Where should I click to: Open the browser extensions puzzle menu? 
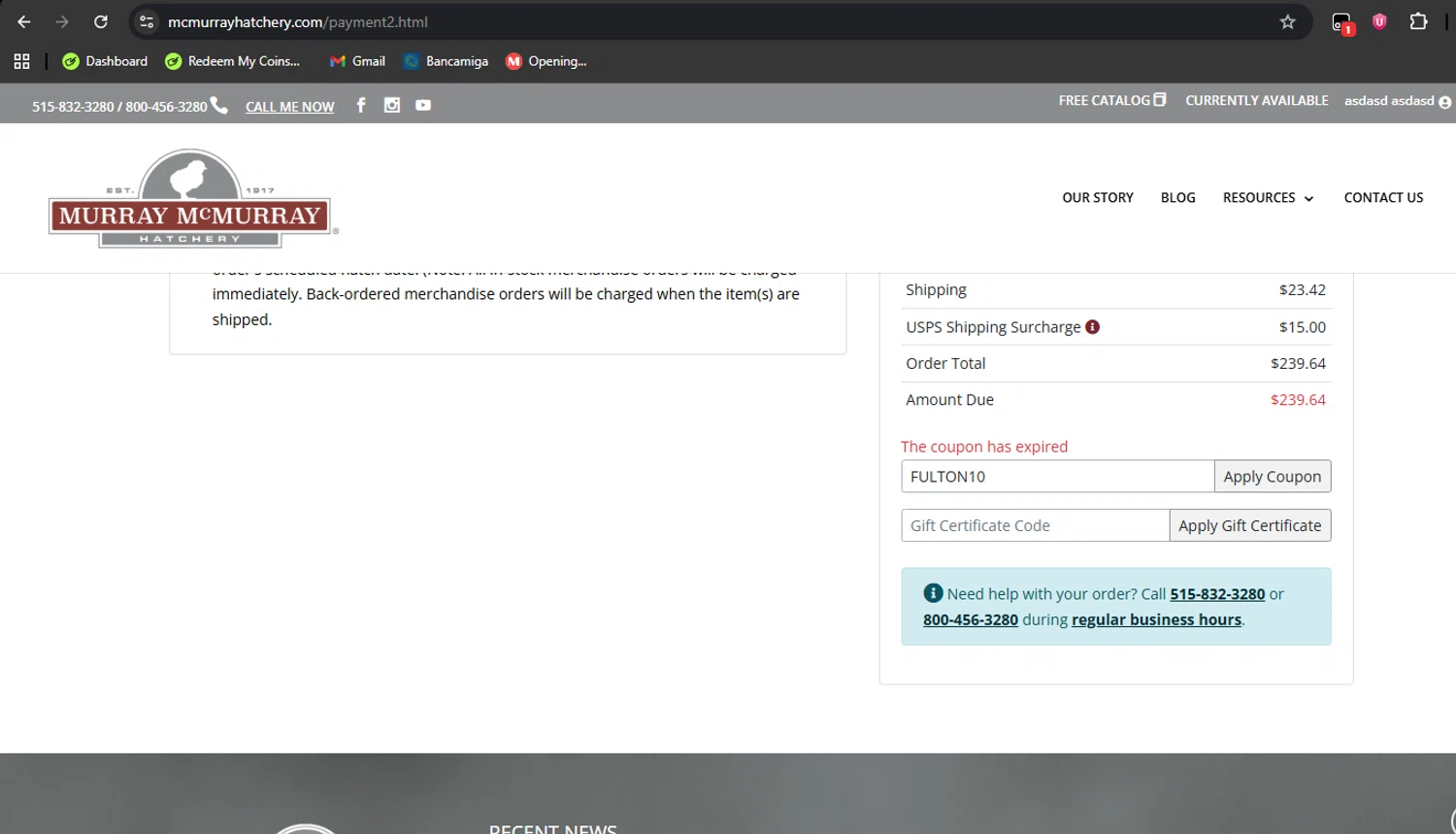point(1418,21)
